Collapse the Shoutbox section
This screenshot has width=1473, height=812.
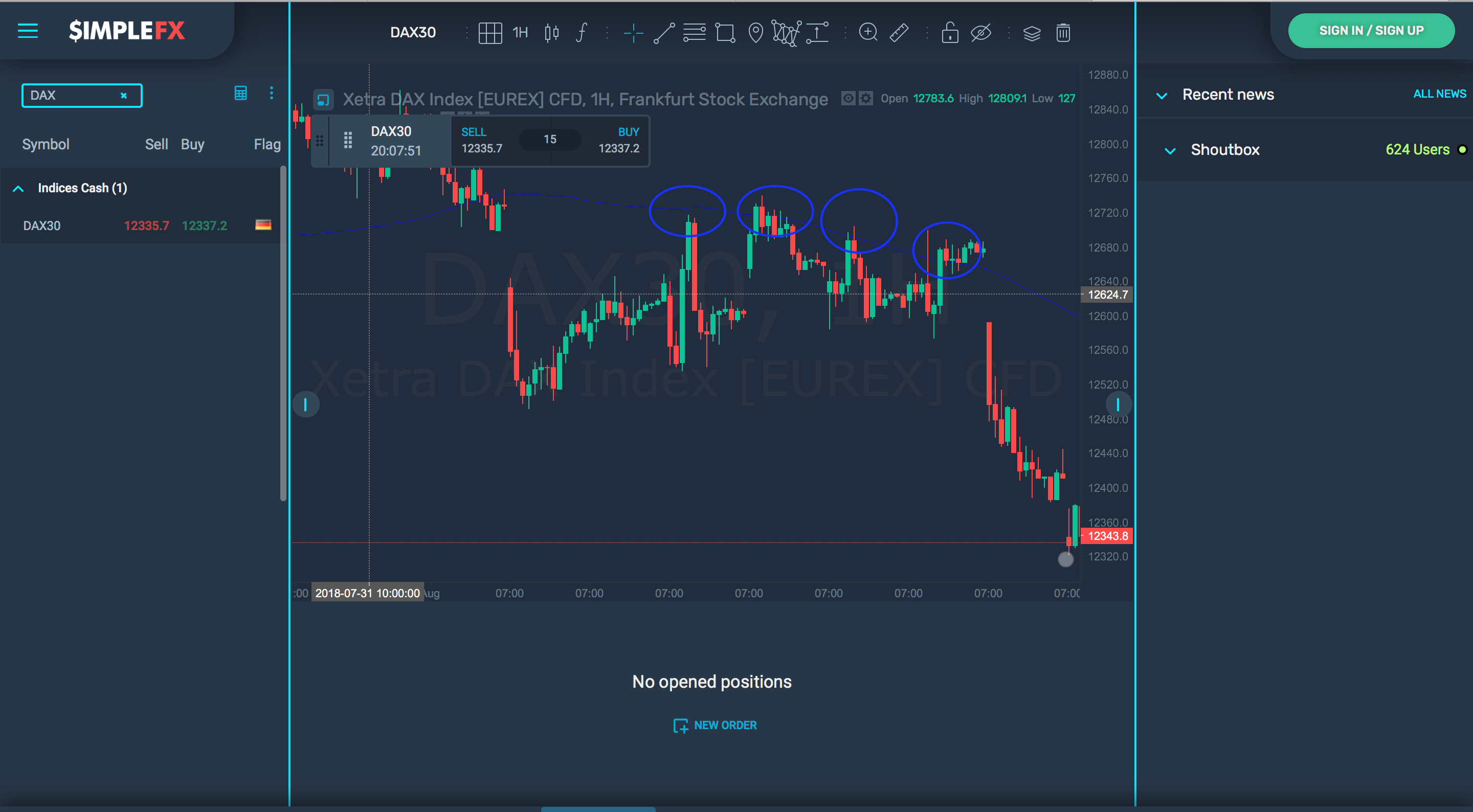(x=1170, y=151)
